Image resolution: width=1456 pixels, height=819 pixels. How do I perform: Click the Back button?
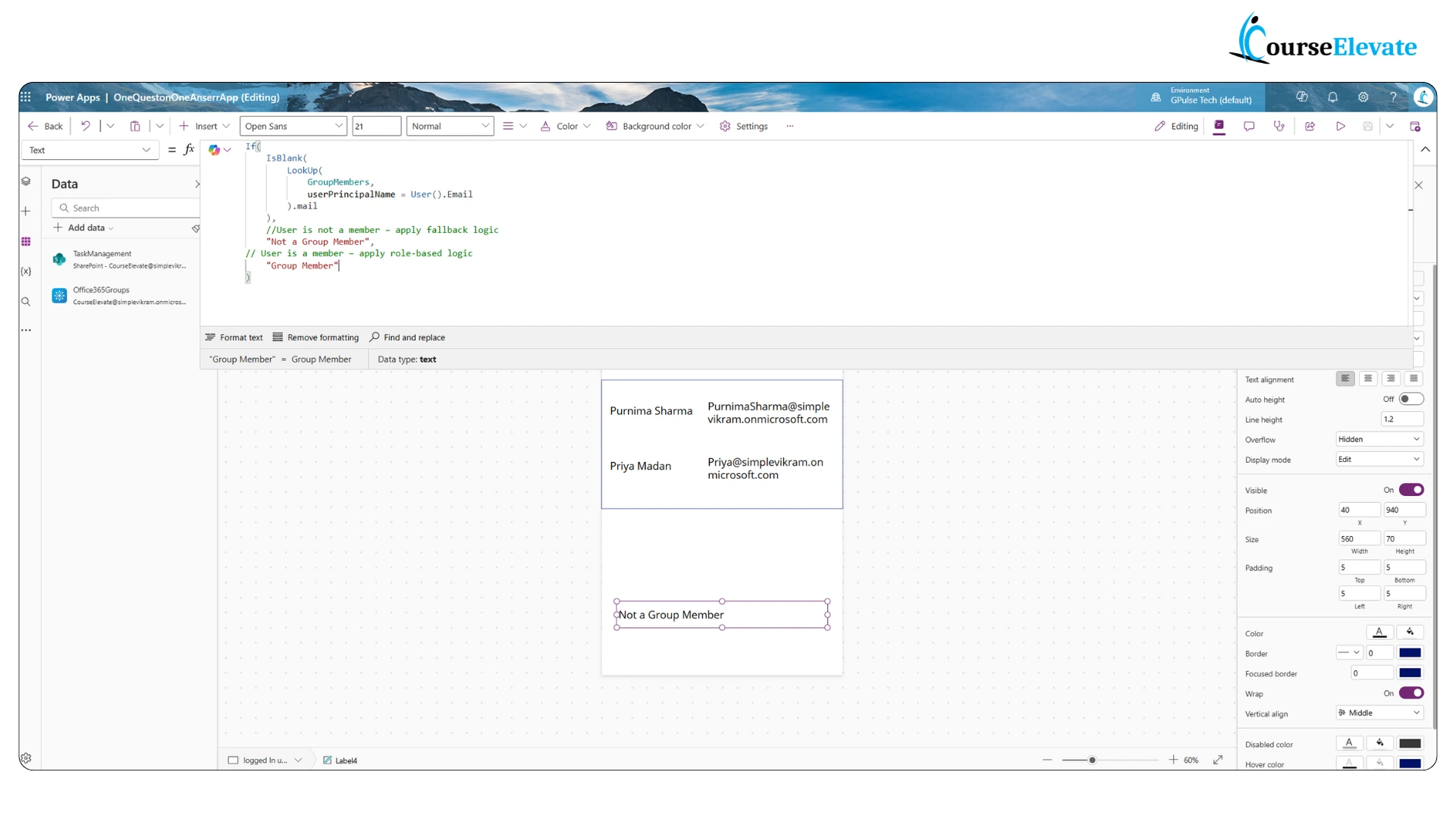click(x=44, y=126)
